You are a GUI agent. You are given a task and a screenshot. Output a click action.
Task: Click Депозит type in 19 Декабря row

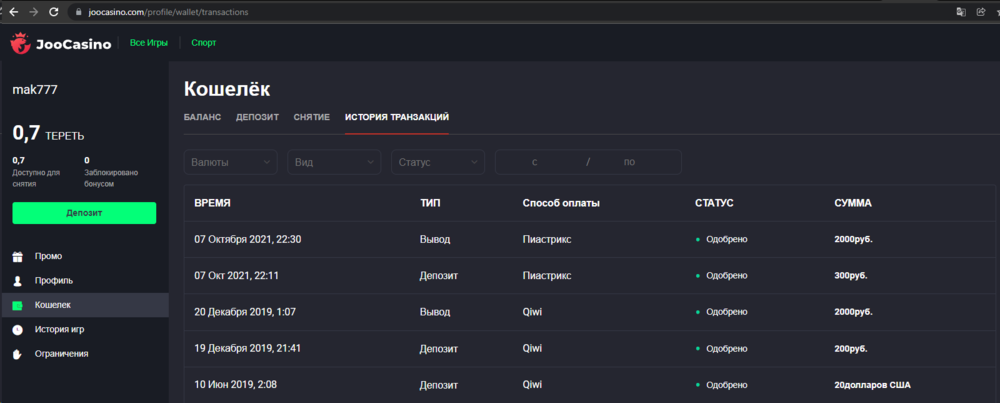[x=439, y=349]
